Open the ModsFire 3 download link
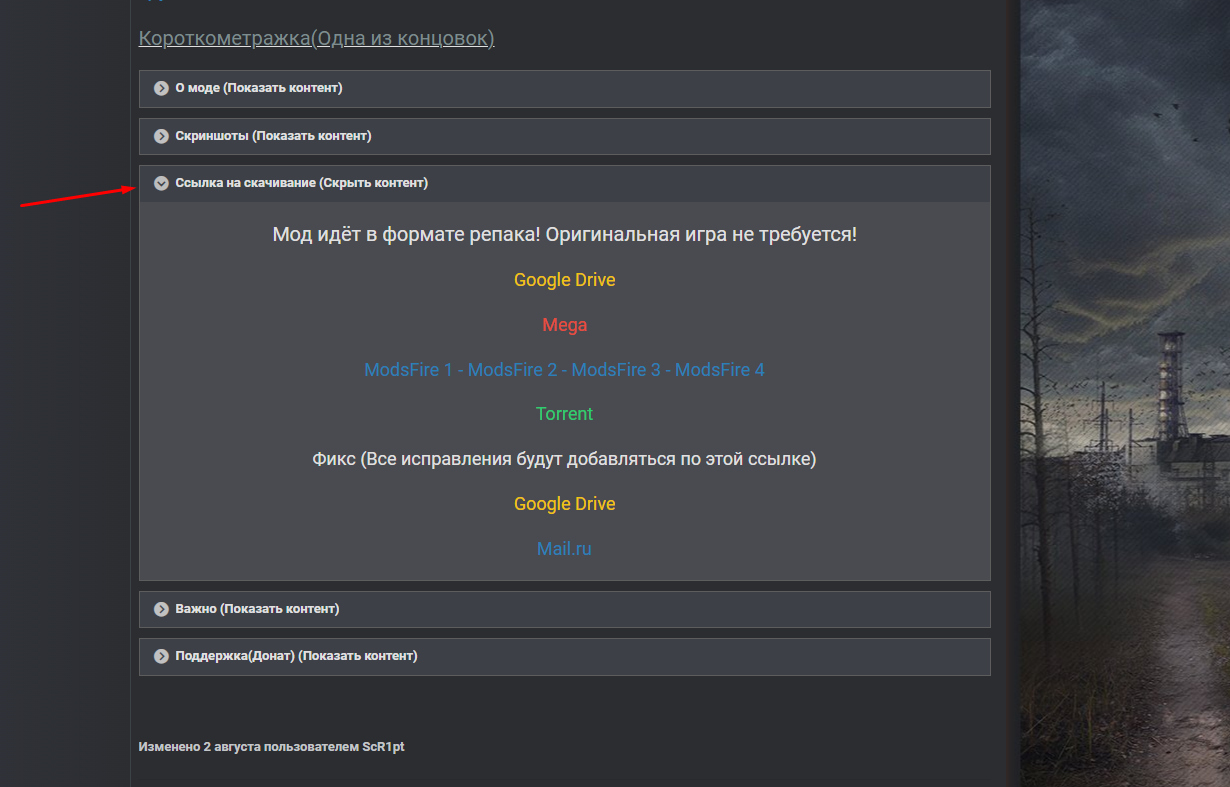 616,370
